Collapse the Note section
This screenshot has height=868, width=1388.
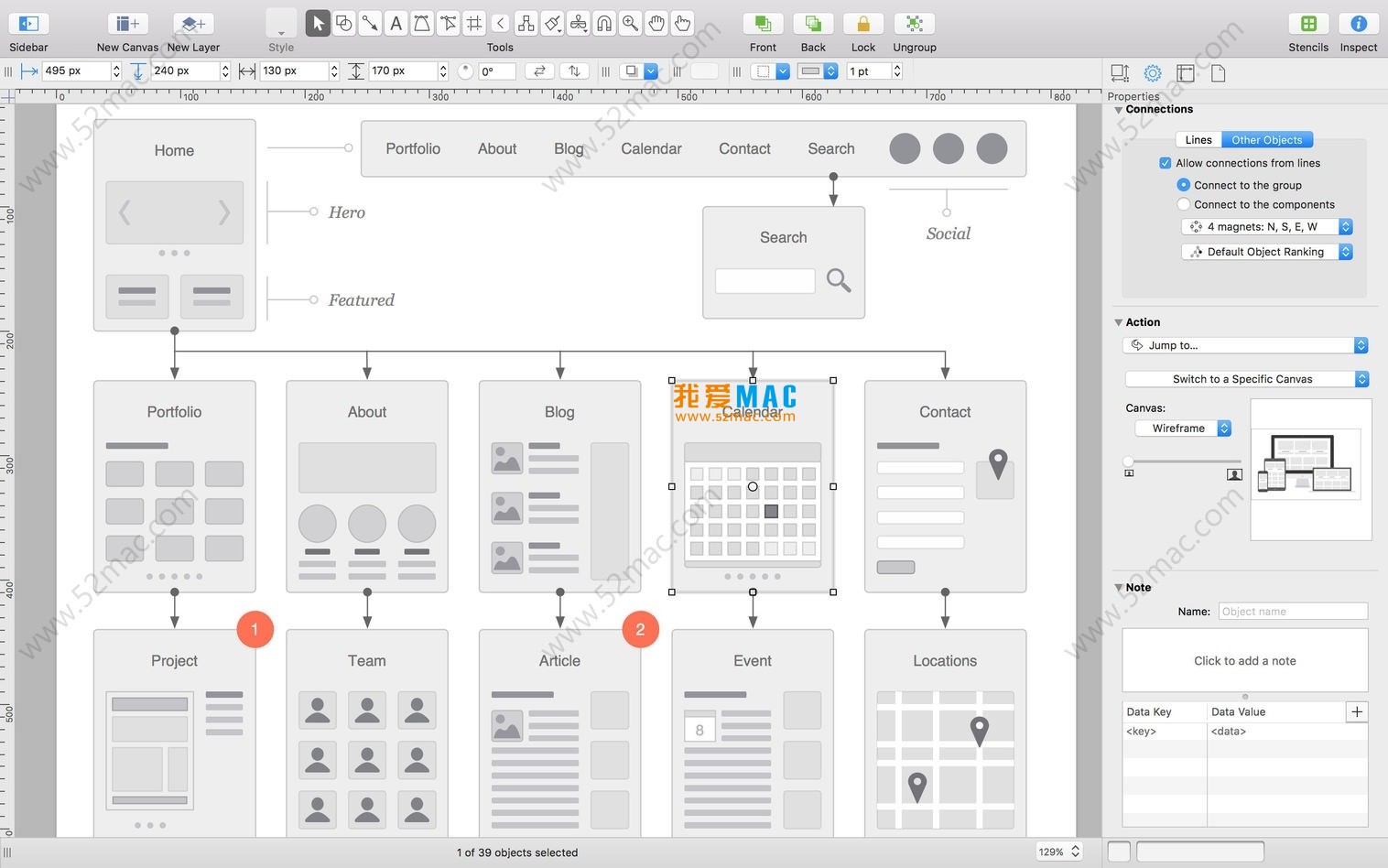[1118, 588]
